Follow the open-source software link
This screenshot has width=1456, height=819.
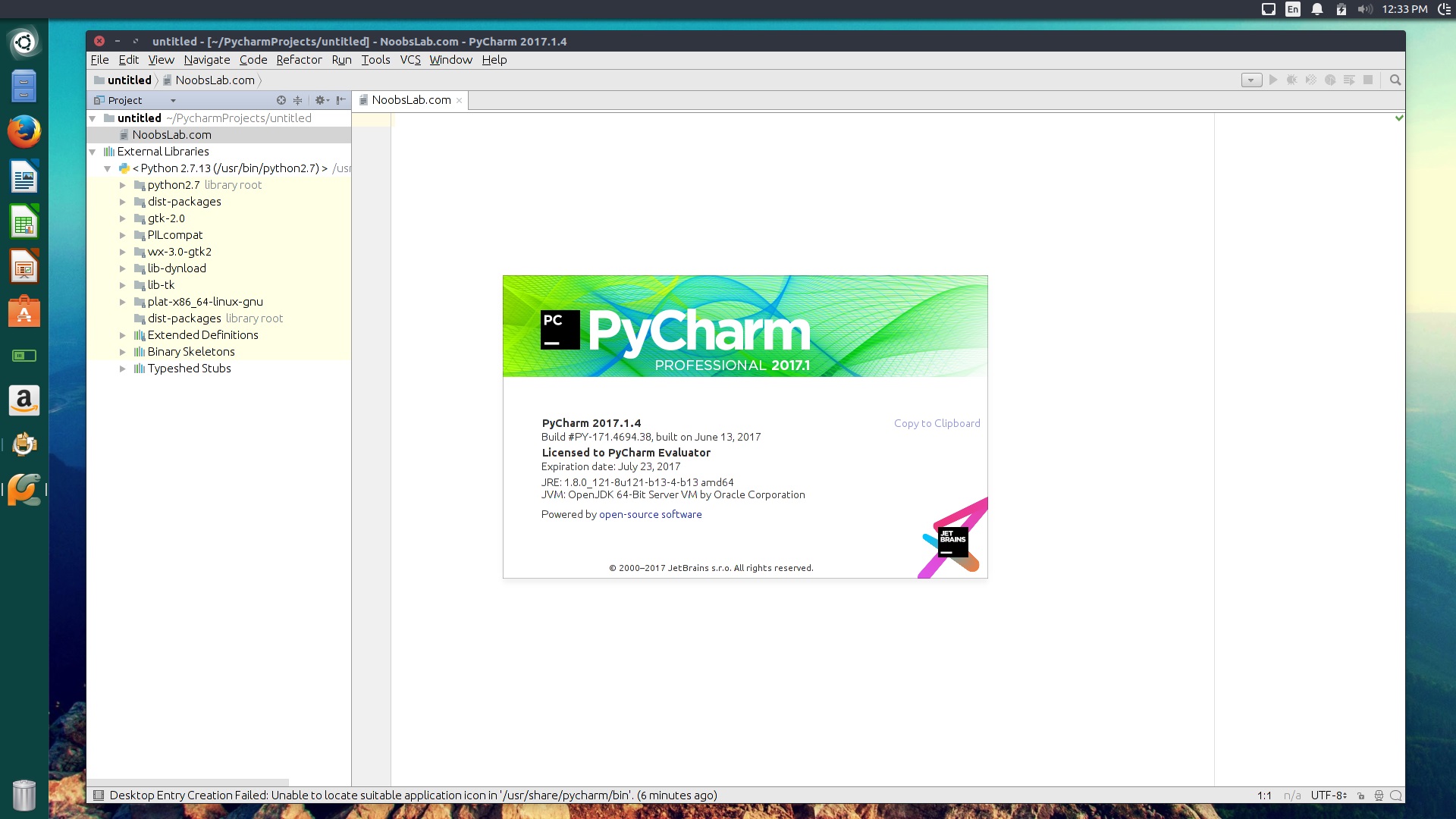650,514
